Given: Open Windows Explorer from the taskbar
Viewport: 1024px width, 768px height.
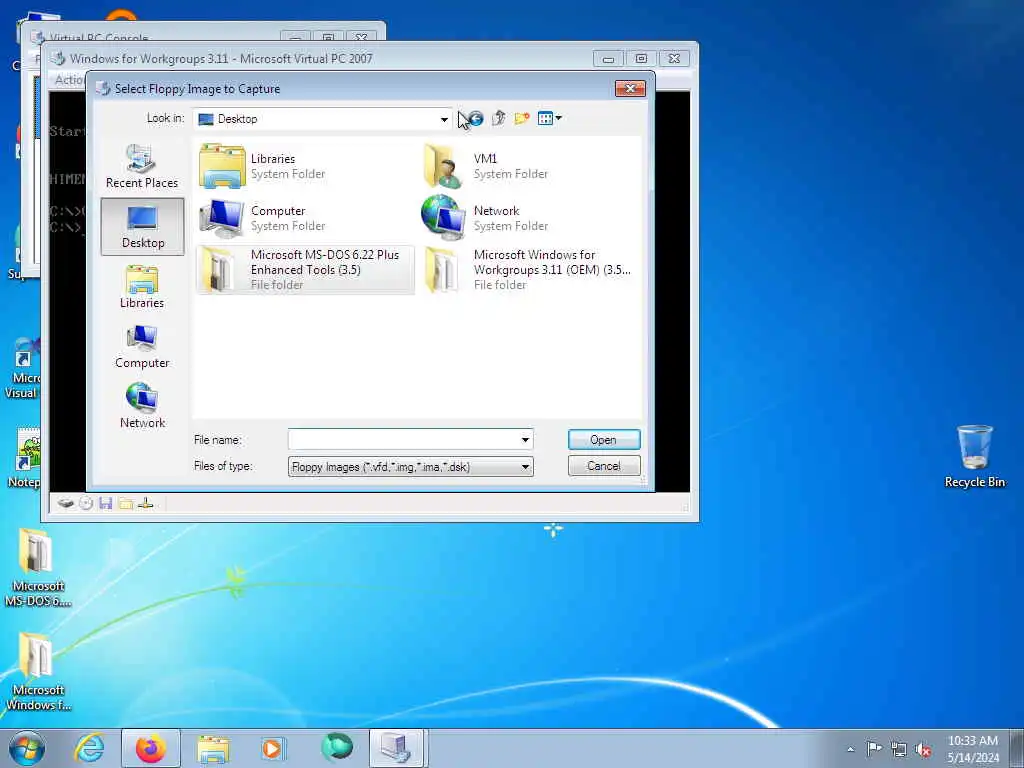Looking at the screenshot, I should [213, 748].
